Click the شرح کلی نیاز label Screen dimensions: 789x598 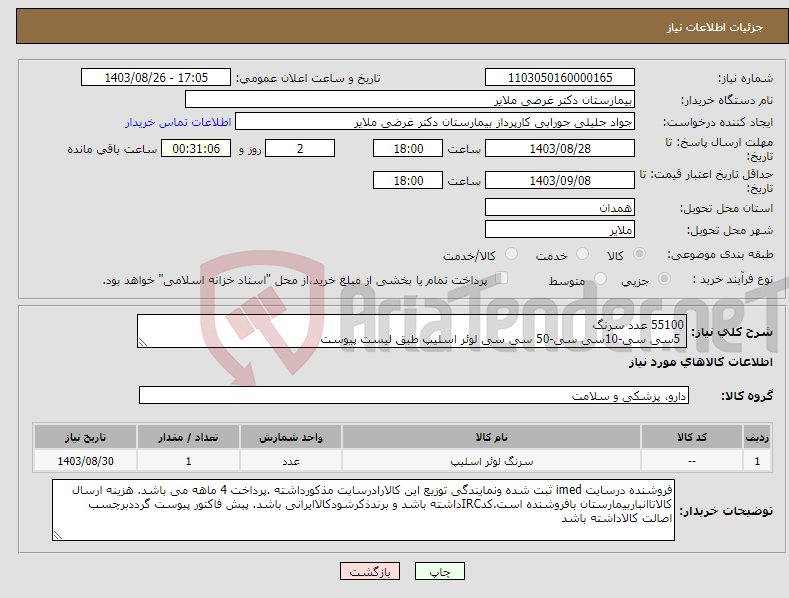pos(732,332)
